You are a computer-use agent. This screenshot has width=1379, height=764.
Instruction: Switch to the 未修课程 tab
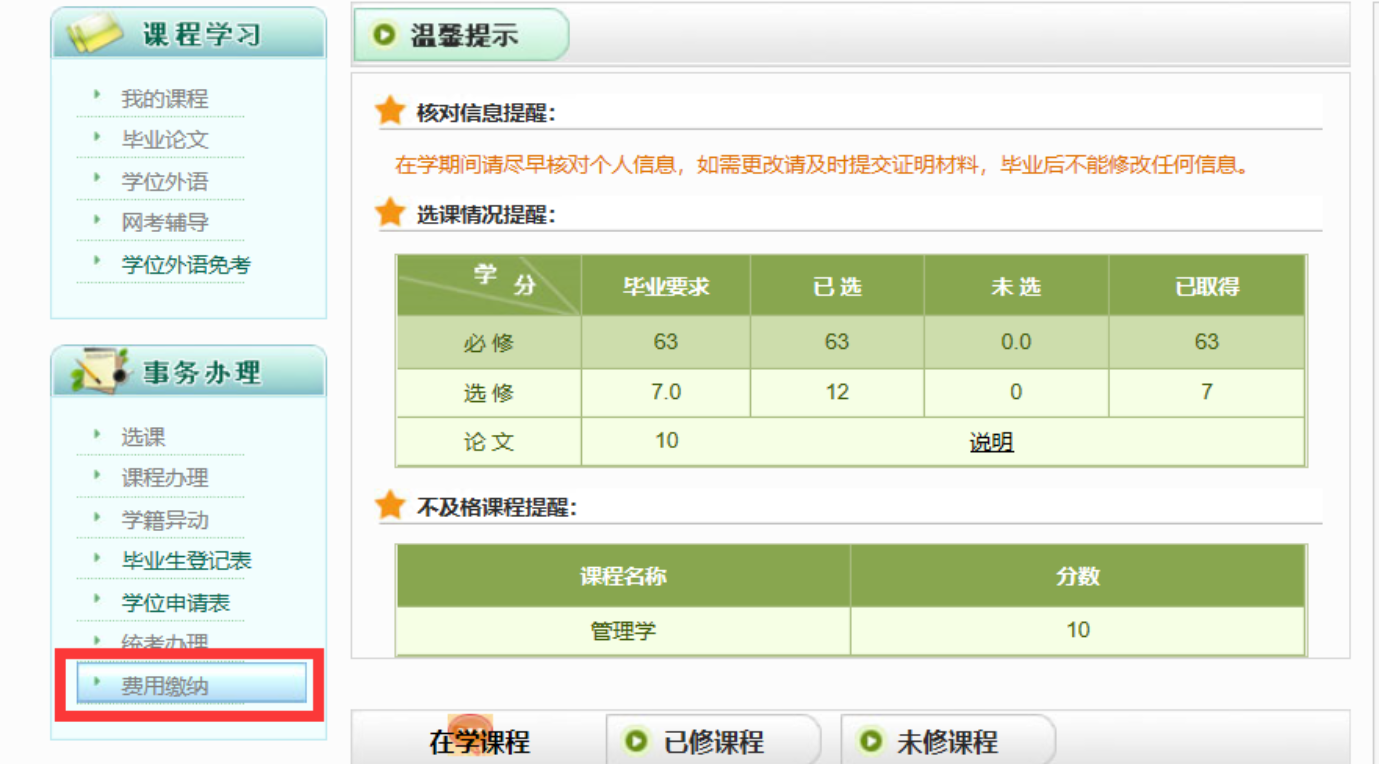946,742
